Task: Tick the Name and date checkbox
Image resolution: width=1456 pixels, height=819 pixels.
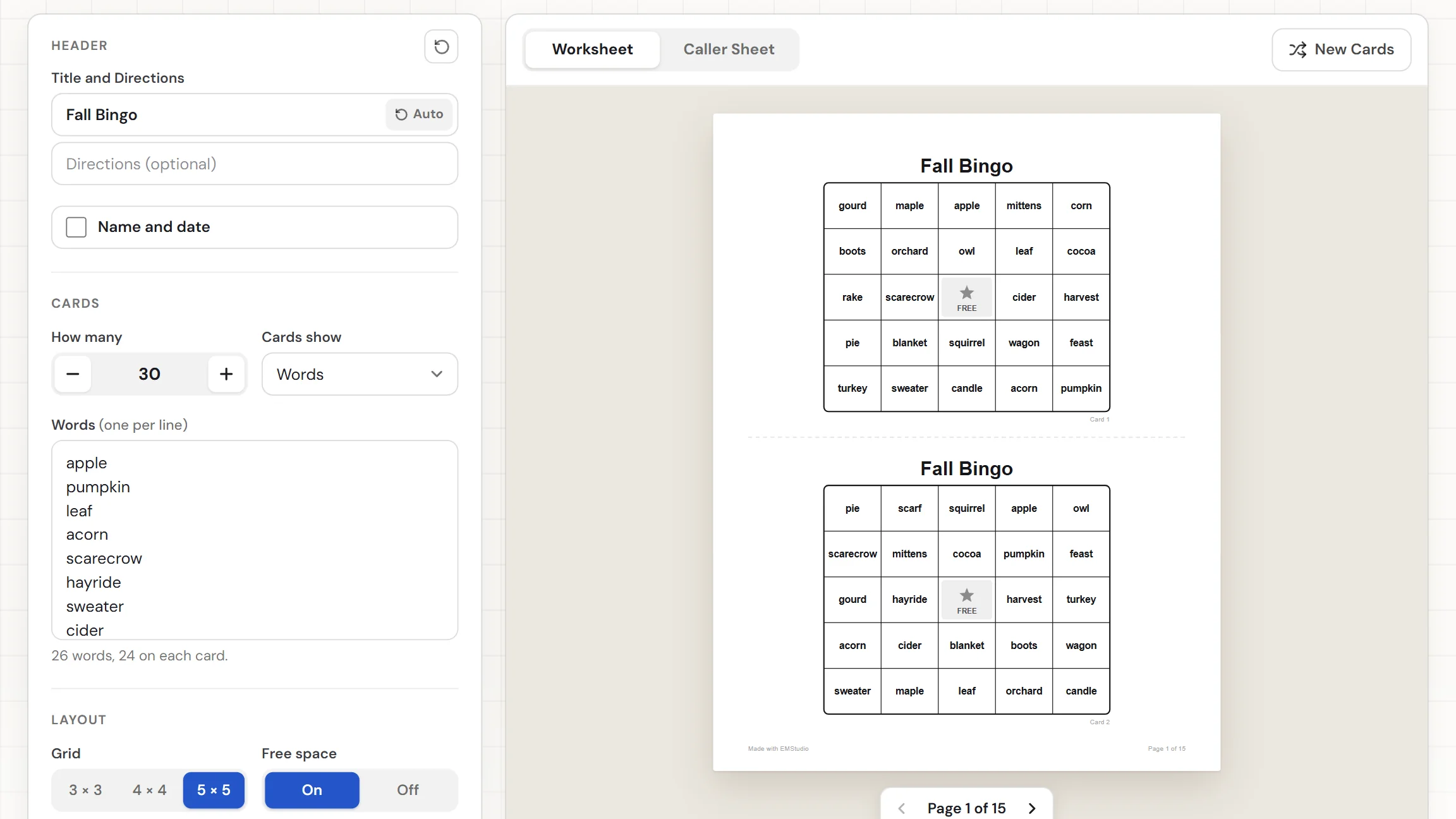Action: click(x=76, y=227)
